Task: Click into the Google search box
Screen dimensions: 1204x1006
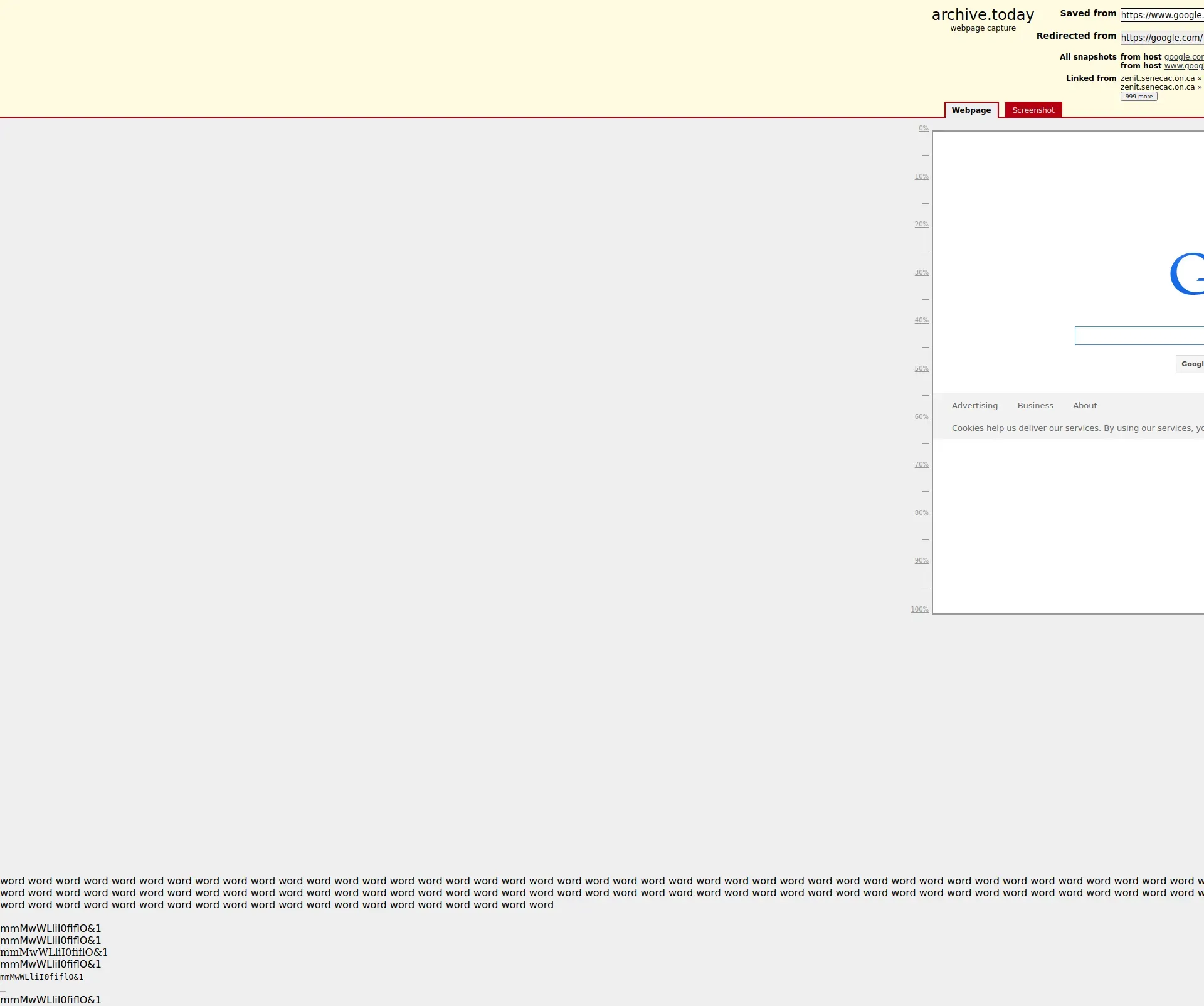Action: [x=1139, y=336]
